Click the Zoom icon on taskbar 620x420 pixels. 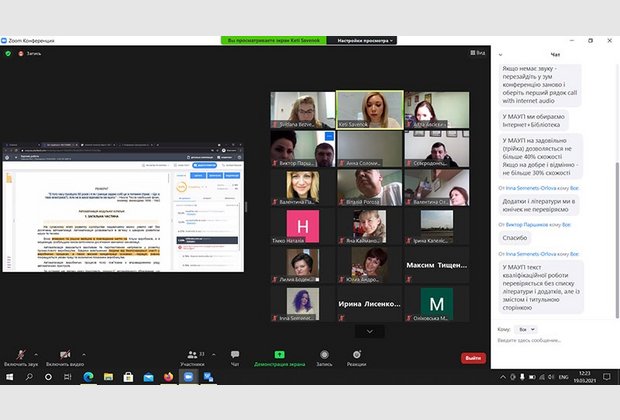[188, 377]
